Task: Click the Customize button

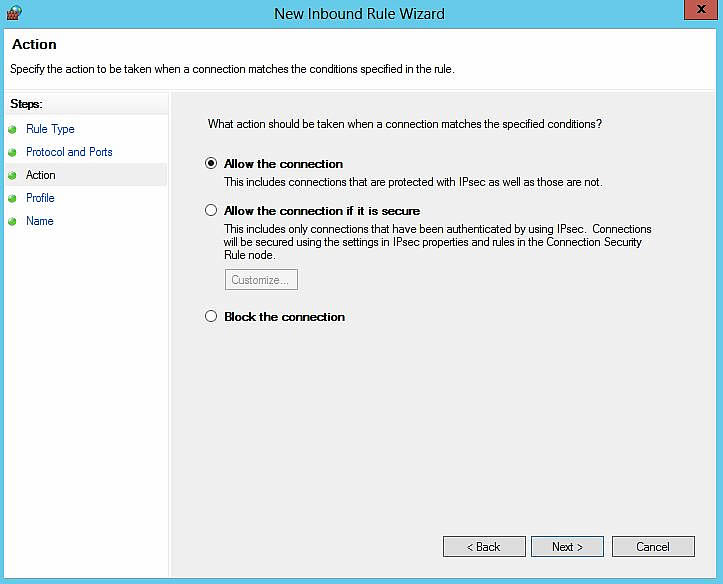Action: [261, 280]
